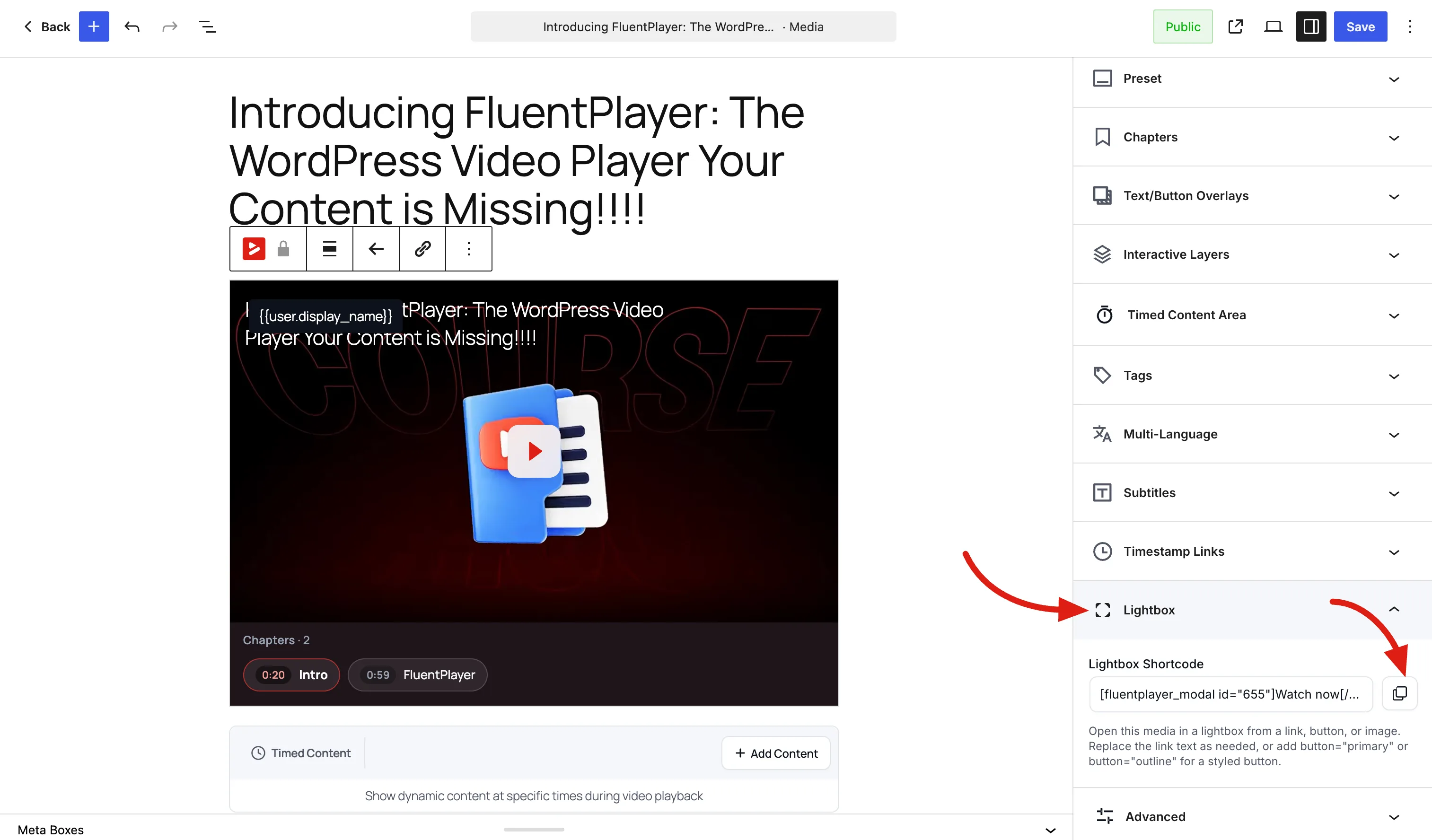Click the Chapters · 2 label
Image resolution: width=1432 pixels, height=840 pixels.
tap(276, 640)
